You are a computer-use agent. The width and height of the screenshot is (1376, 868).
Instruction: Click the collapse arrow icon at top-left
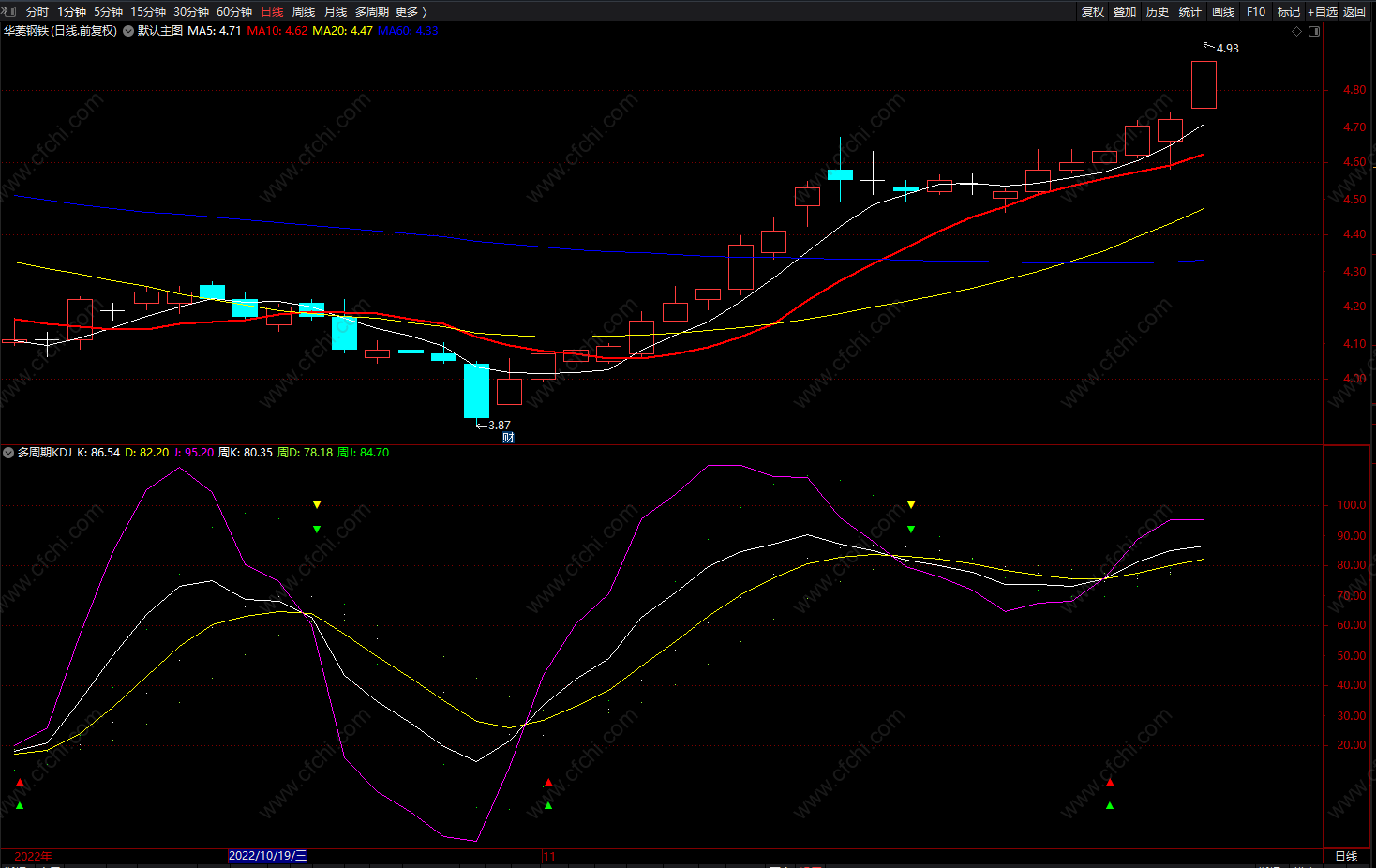tap(9, 11)
